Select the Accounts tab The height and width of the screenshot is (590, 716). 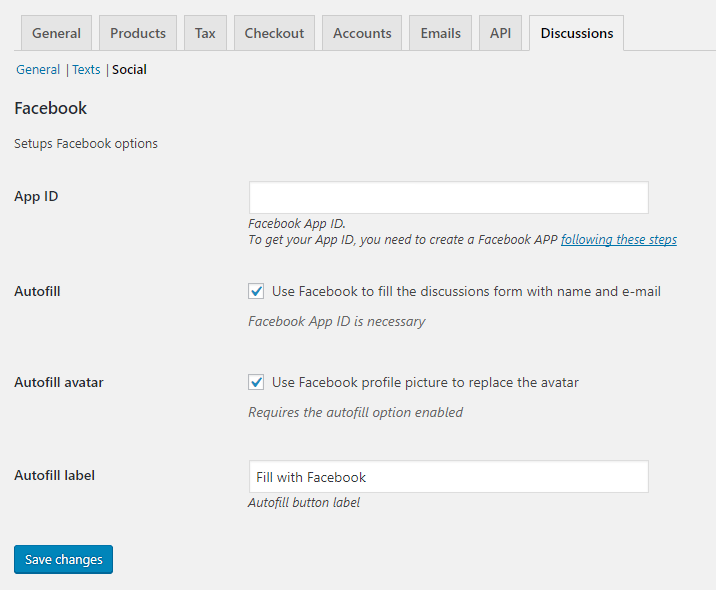(x=362, y=33)
